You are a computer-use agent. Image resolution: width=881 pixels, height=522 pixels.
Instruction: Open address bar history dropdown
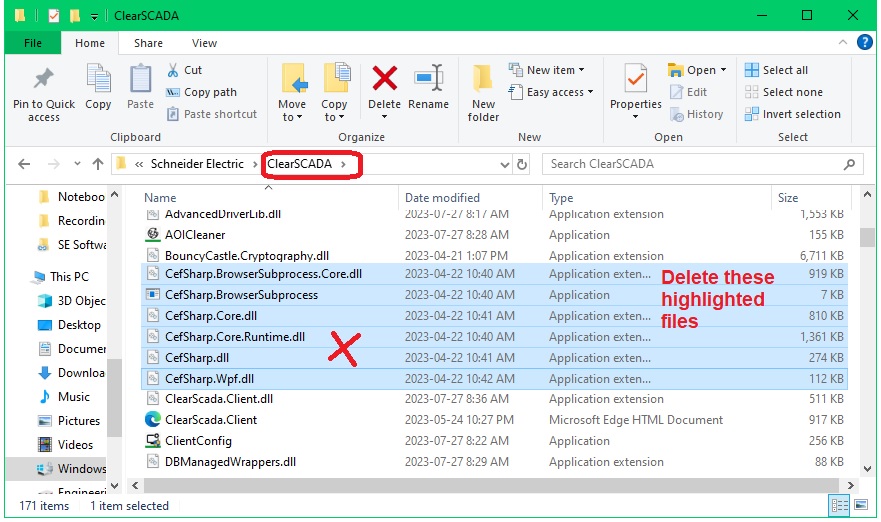505,165
